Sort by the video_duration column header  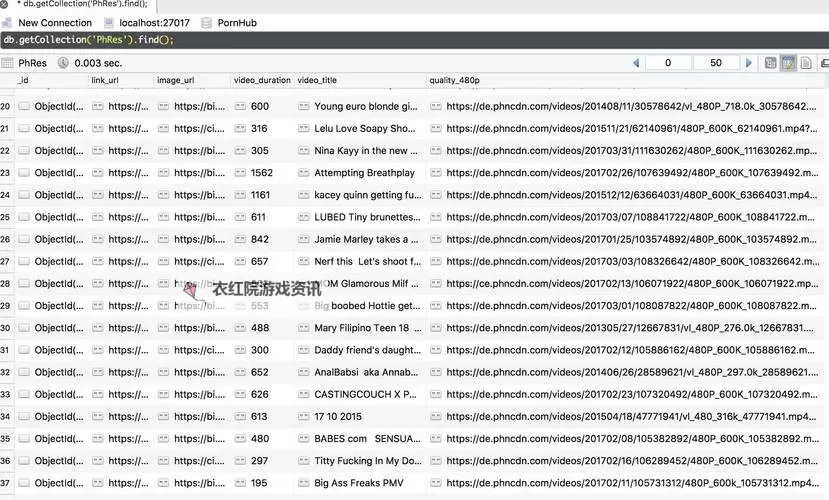[262, 80]
